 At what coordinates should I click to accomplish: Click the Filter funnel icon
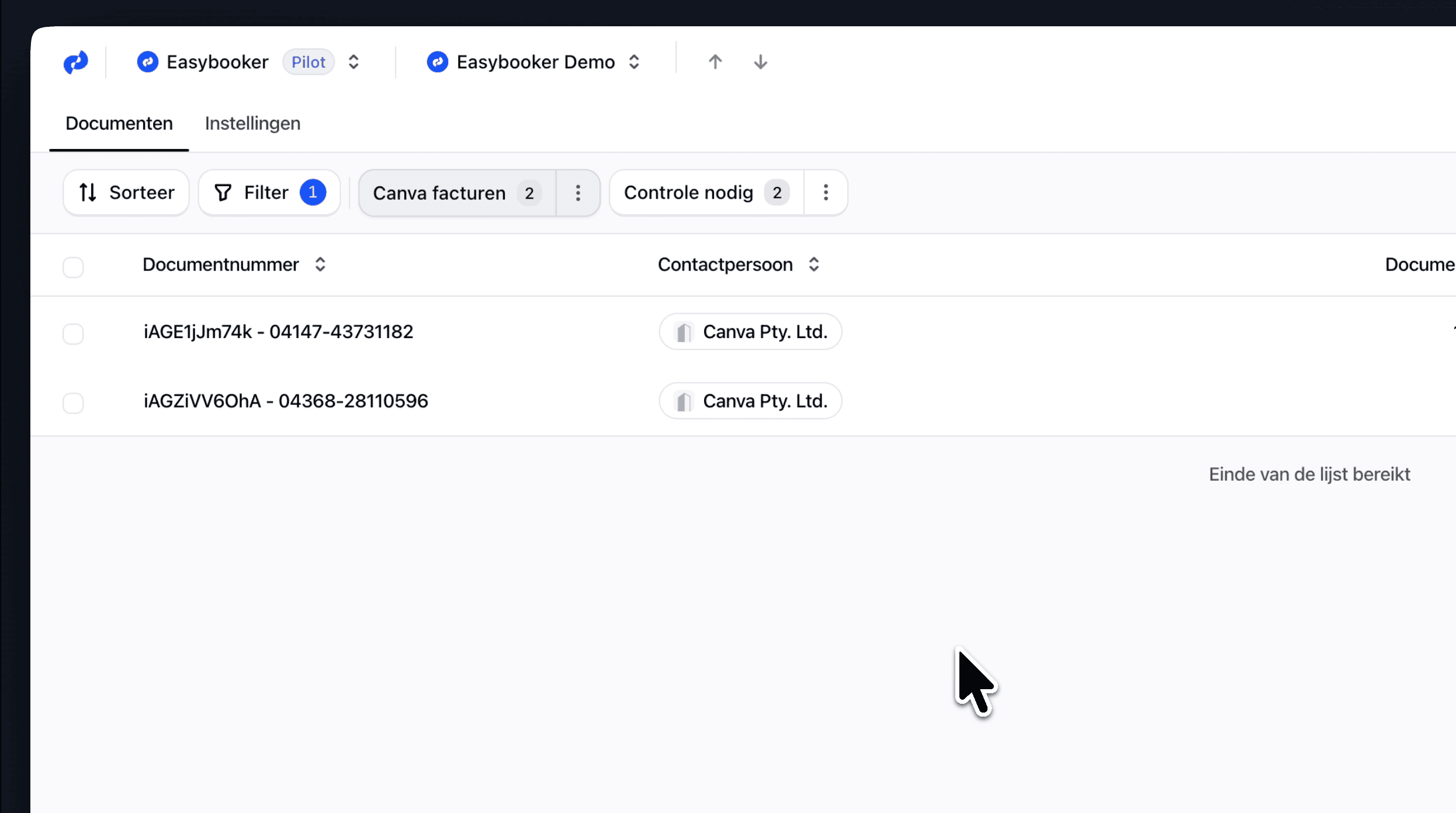(x=223, y=193)
